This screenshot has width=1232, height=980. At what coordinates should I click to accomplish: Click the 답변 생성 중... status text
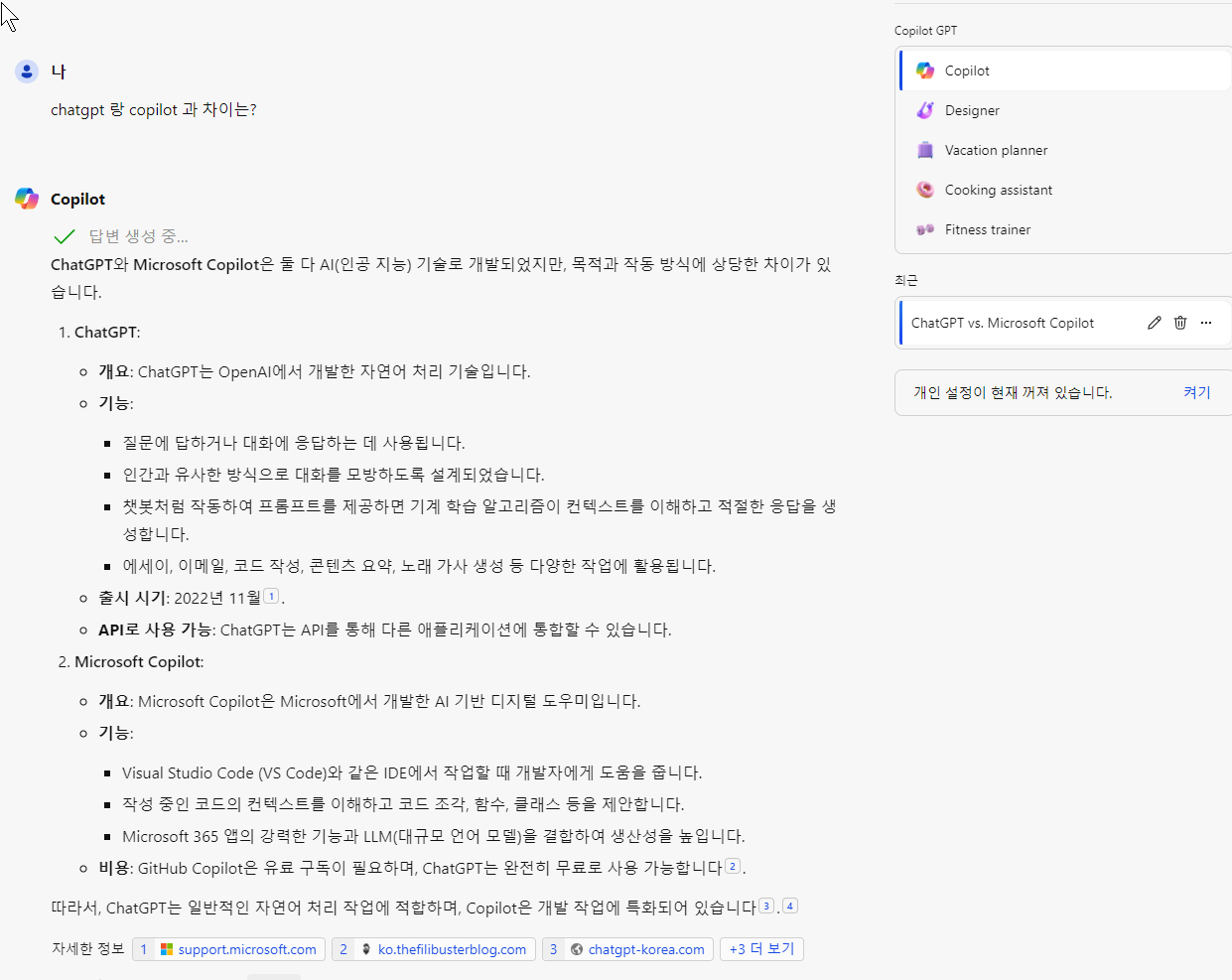(138, 236)
